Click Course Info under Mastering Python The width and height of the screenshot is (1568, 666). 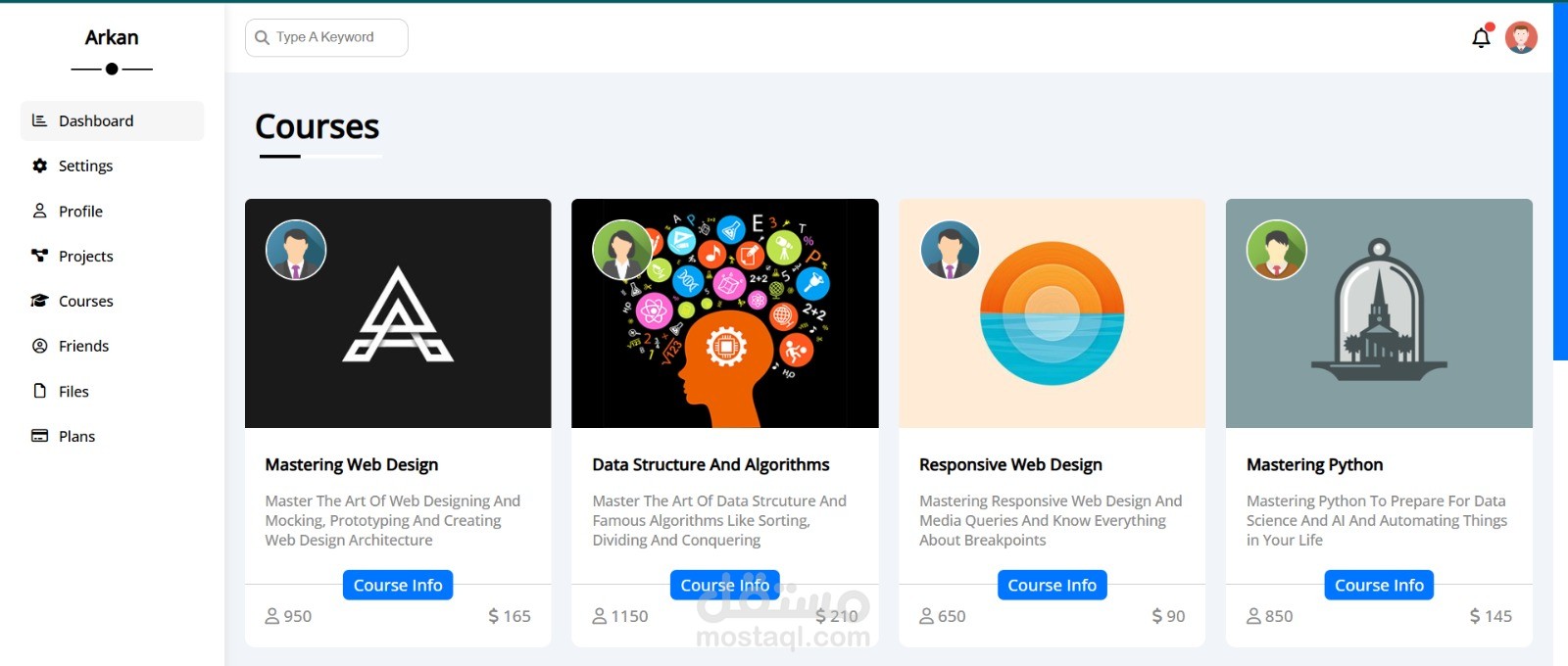(x=1379, y=585)
